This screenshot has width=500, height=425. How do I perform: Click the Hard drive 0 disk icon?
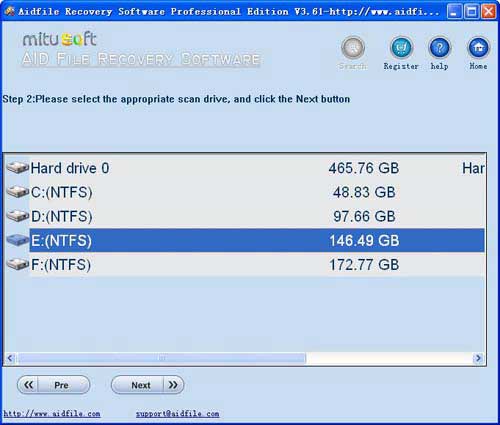18,168
